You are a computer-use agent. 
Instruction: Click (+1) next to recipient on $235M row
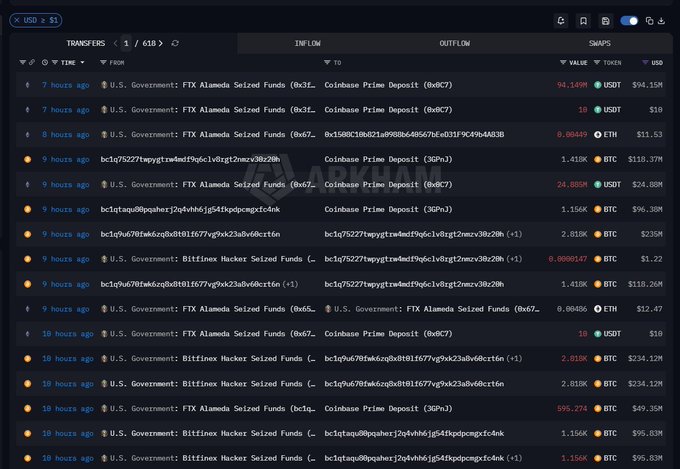(514, 234)
